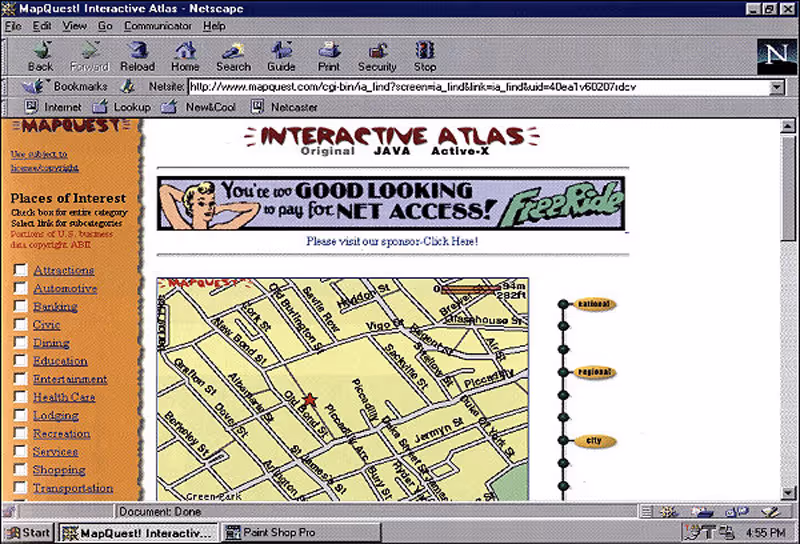Check the Lodging checkbox

pyautogui.click(x=20, y=415)
